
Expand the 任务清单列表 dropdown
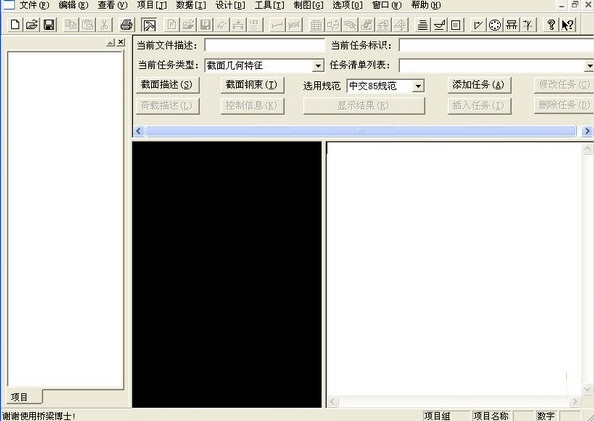589,66
